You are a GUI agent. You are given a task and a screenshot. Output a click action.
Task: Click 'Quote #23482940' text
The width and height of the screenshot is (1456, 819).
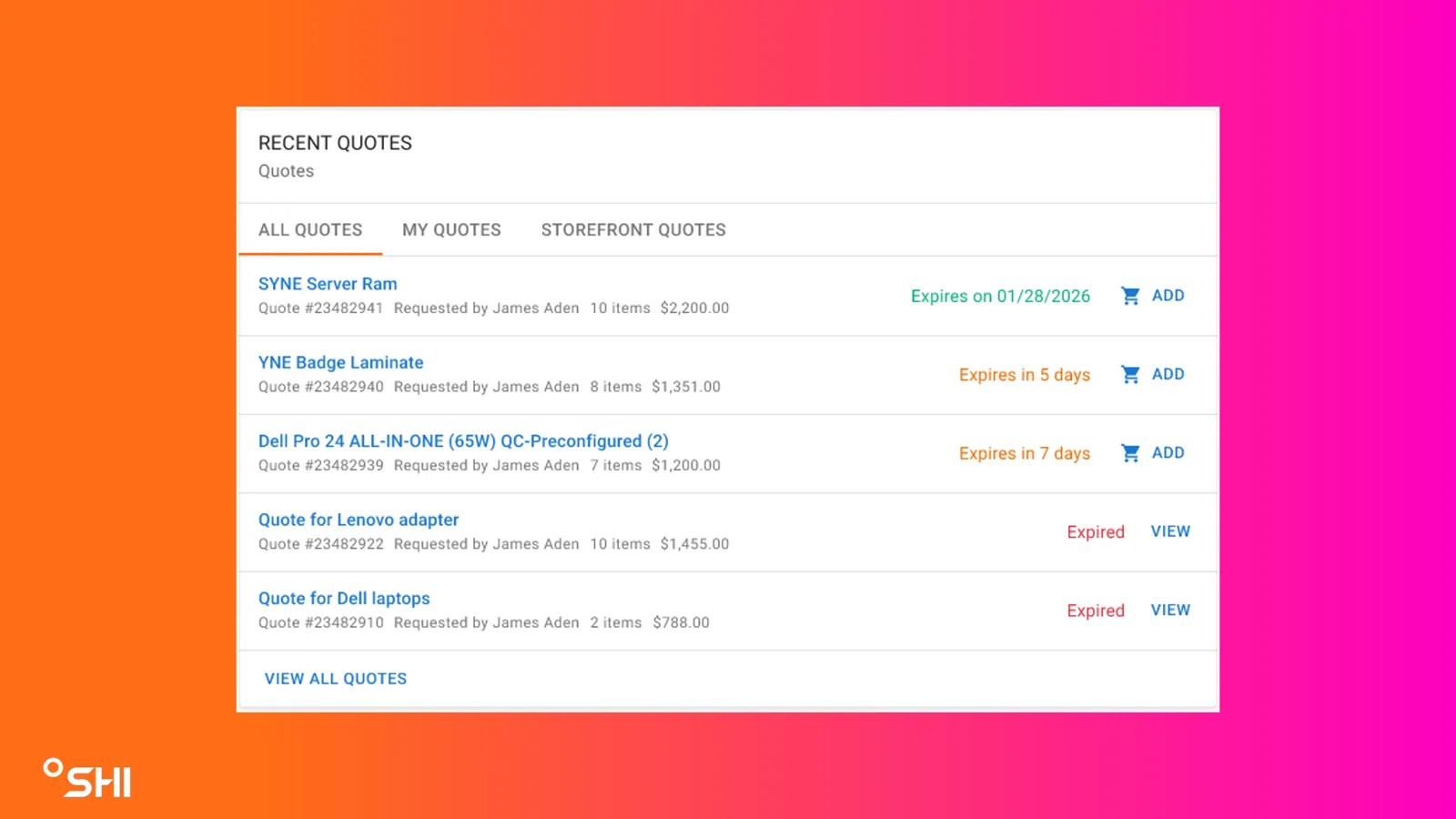coord(320,387)
